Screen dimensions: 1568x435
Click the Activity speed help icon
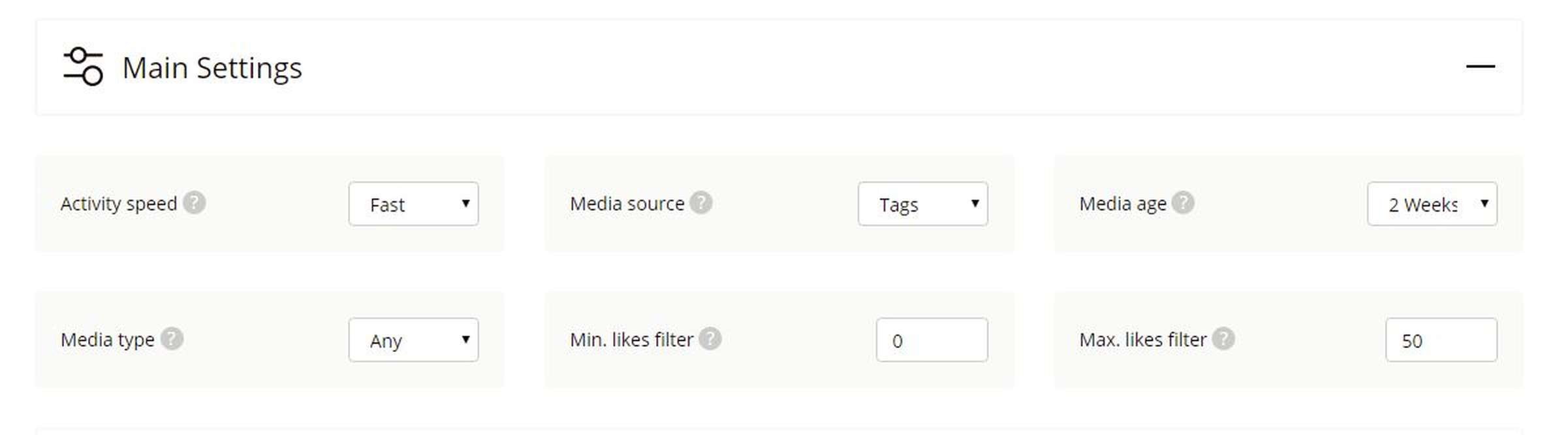pos(194,203)
